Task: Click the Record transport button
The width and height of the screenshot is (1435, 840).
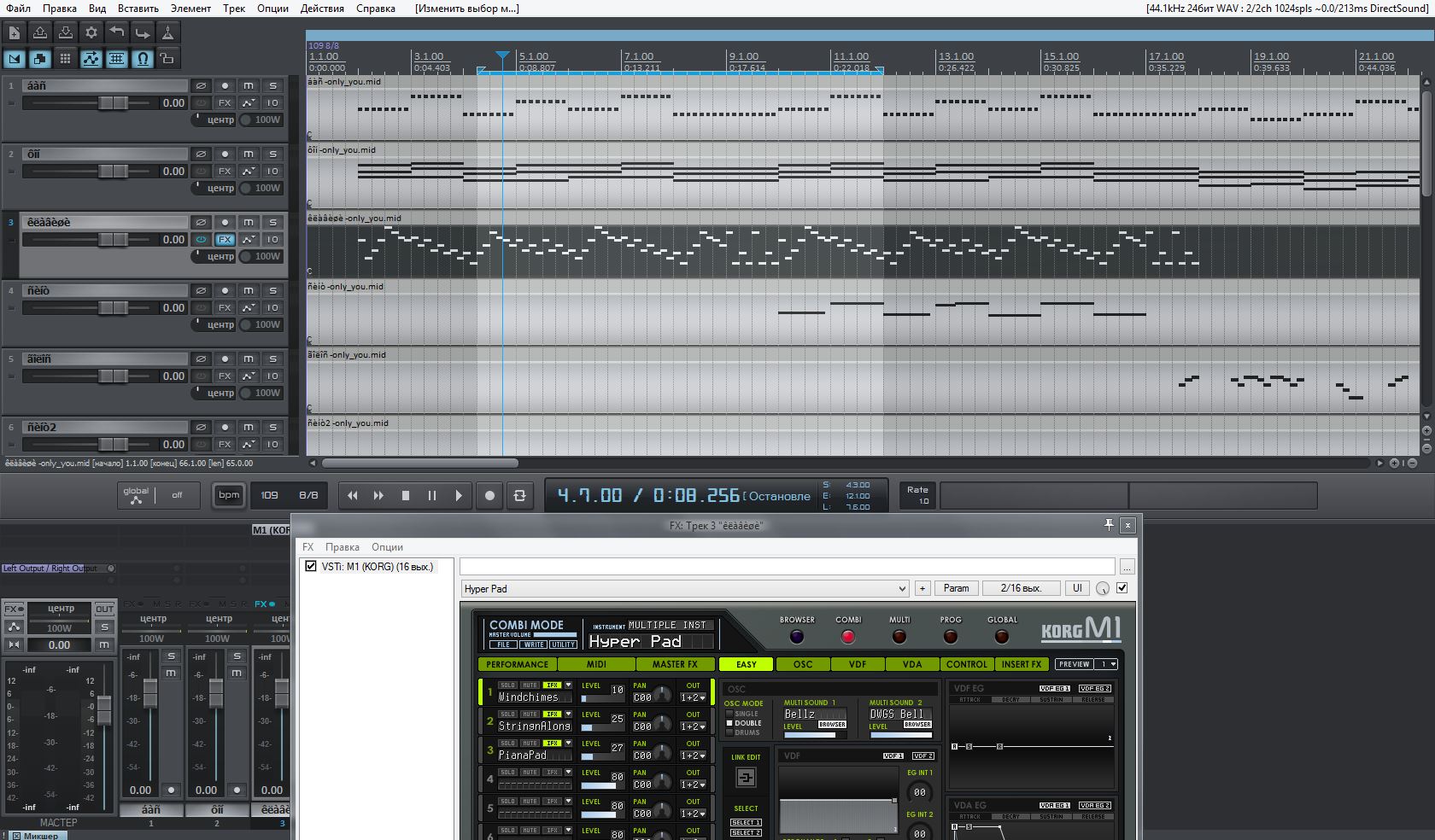Action: [489, 495]
